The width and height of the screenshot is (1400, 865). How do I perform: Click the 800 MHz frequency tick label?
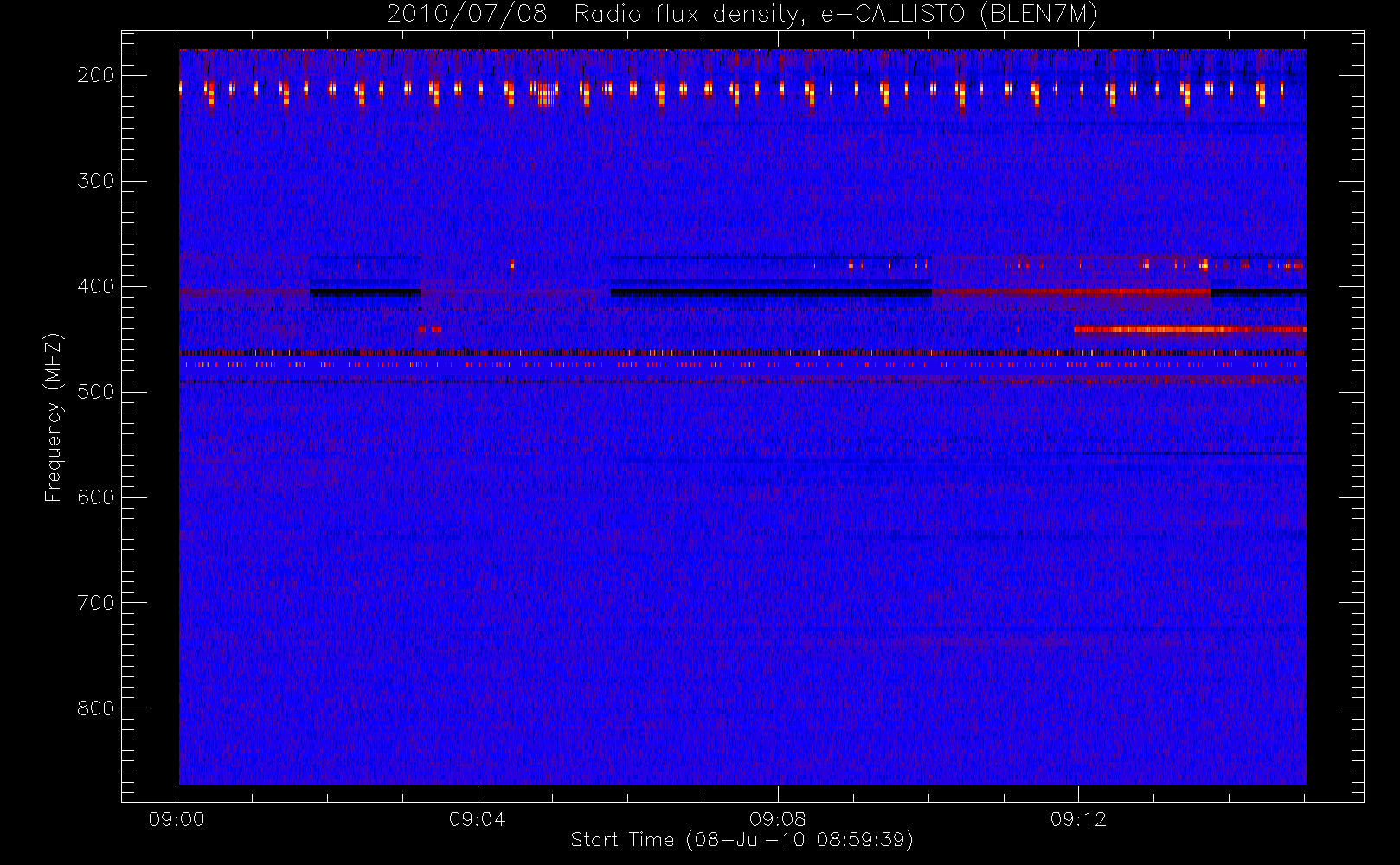(x=96, y=708)
